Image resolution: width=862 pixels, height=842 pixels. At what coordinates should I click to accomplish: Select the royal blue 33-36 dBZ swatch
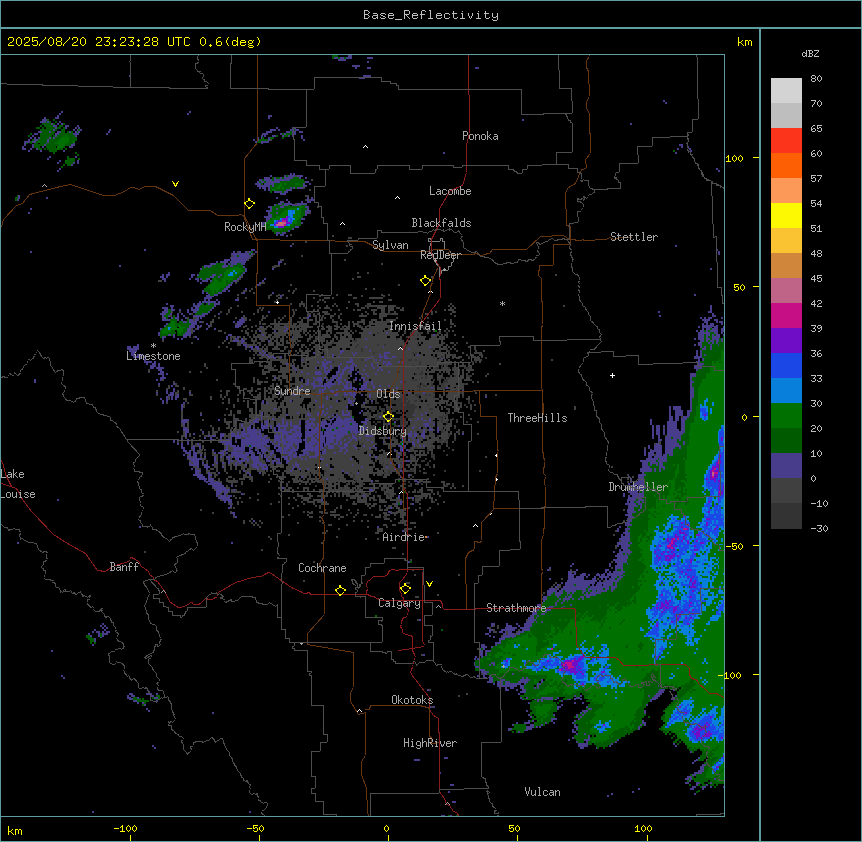coord(786,365)
